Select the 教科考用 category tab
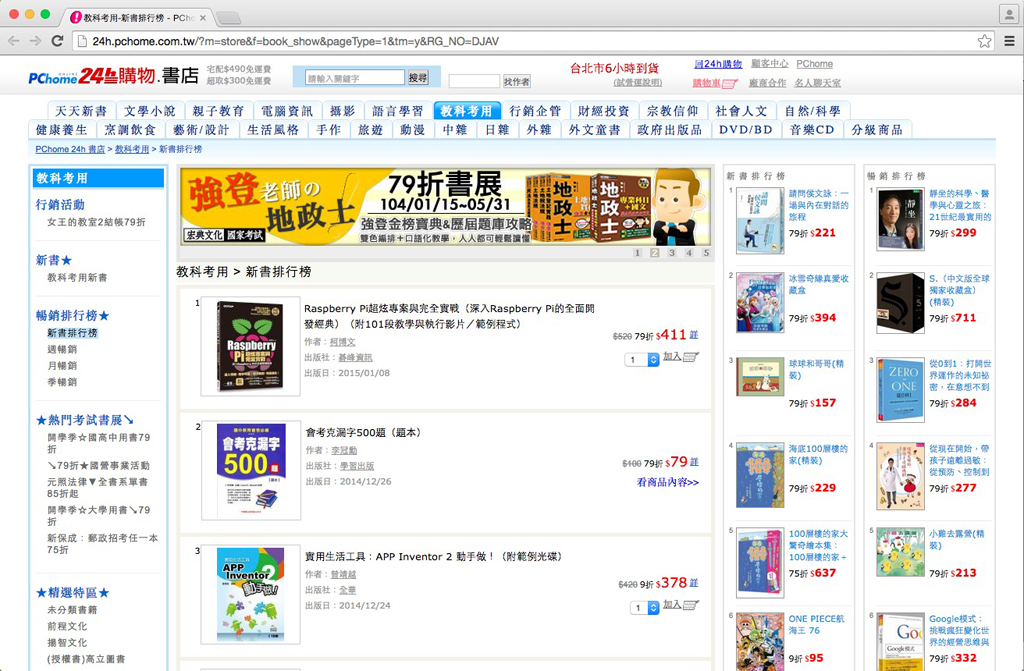This screenshot has height=671, width=1024. point(466,111)
